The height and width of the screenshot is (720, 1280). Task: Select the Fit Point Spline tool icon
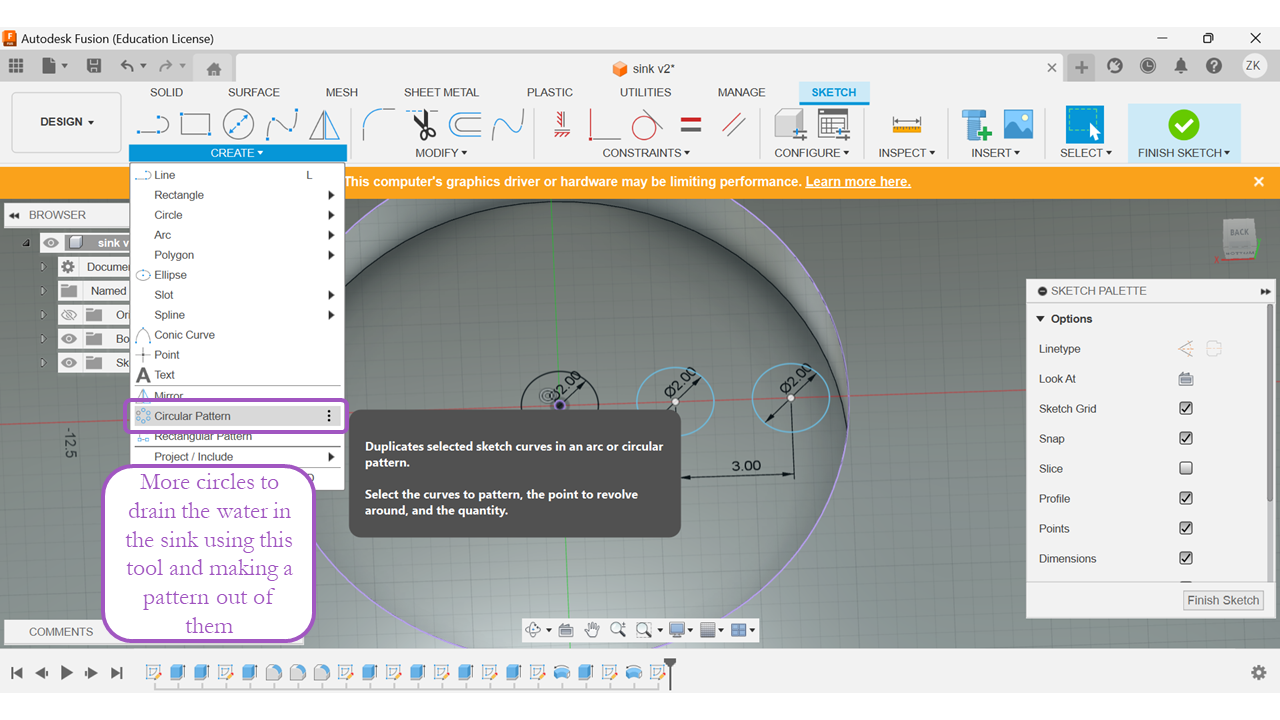coord(281,125)
